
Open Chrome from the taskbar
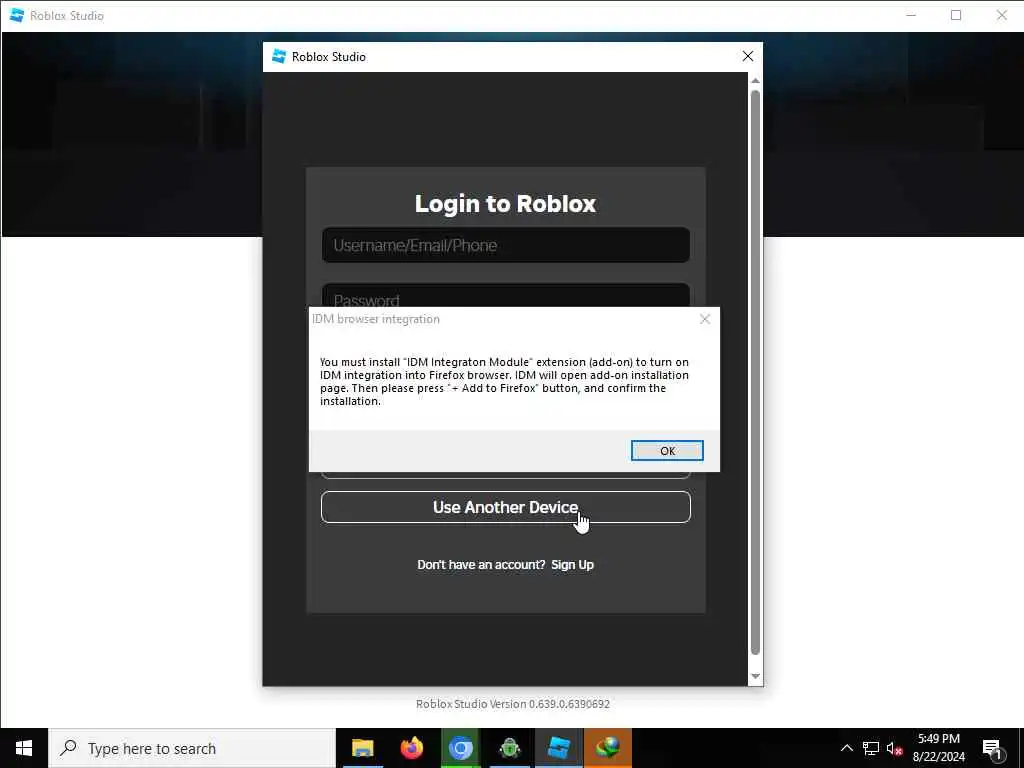[x=460, y=748]
